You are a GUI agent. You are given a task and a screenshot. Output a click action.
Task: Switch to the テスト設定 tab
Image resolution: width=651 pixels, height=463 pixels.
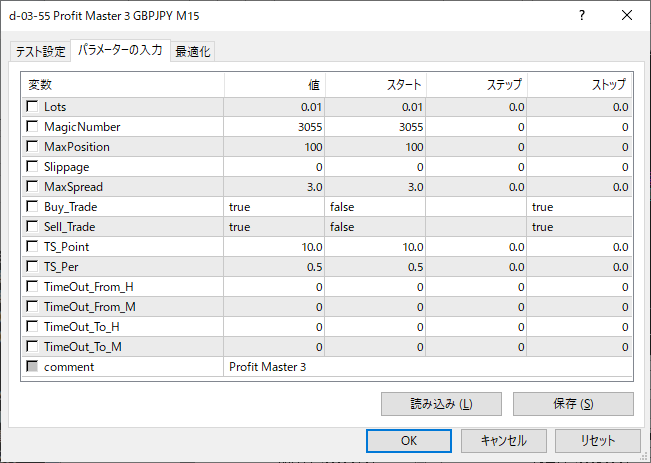point(40,52)
